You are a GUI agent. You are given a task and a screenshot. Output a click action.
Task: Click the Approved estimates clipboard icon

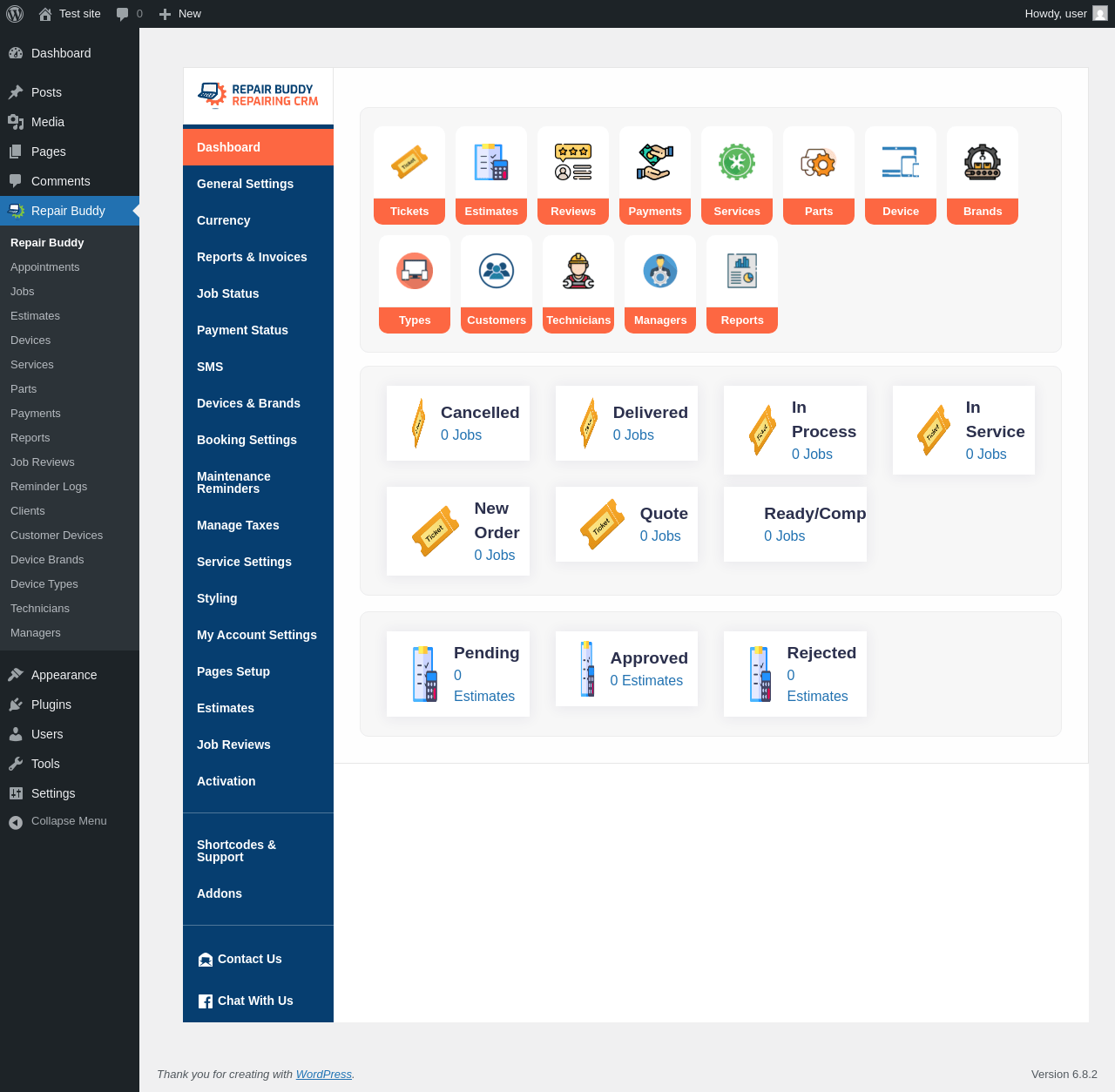[x=588, y=669]
